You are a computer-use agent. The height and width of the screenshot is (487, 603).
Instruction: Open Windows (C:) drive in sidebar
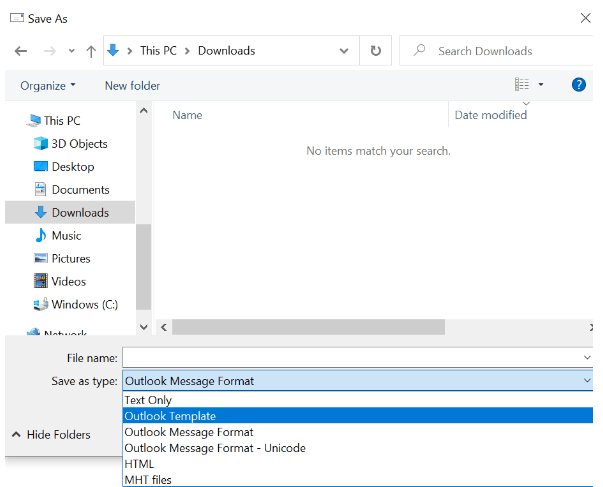pyautogui.click(x=84, y=305)
